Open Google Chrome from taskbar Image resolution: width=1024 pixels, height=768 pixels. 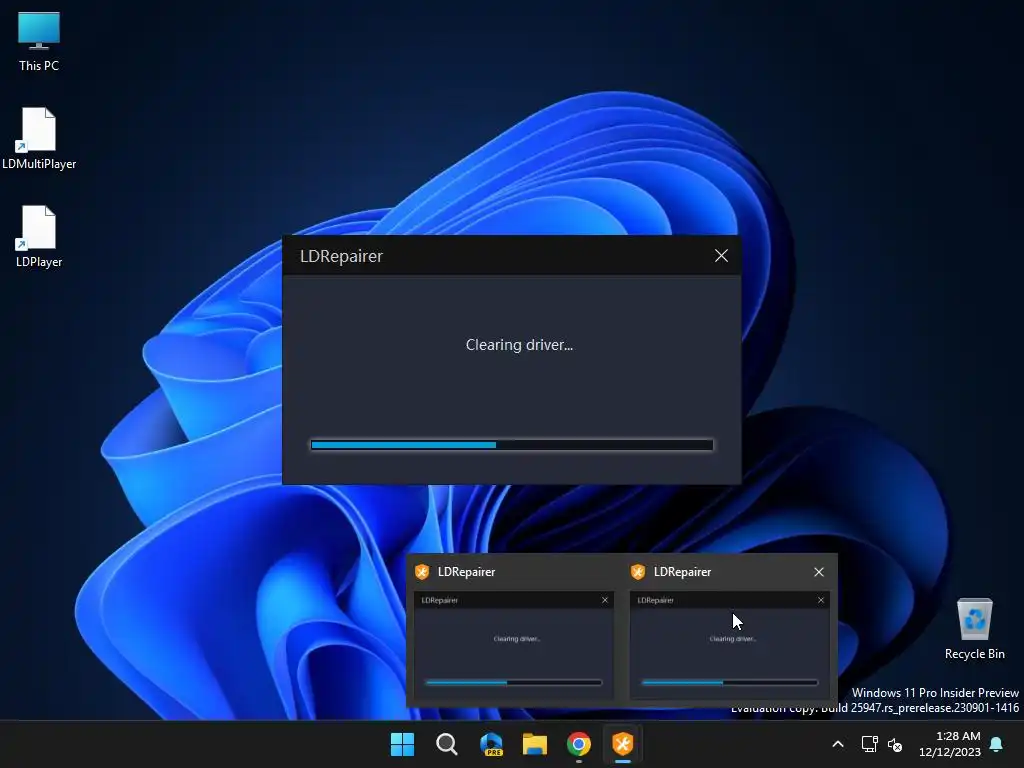pos(579,744)
